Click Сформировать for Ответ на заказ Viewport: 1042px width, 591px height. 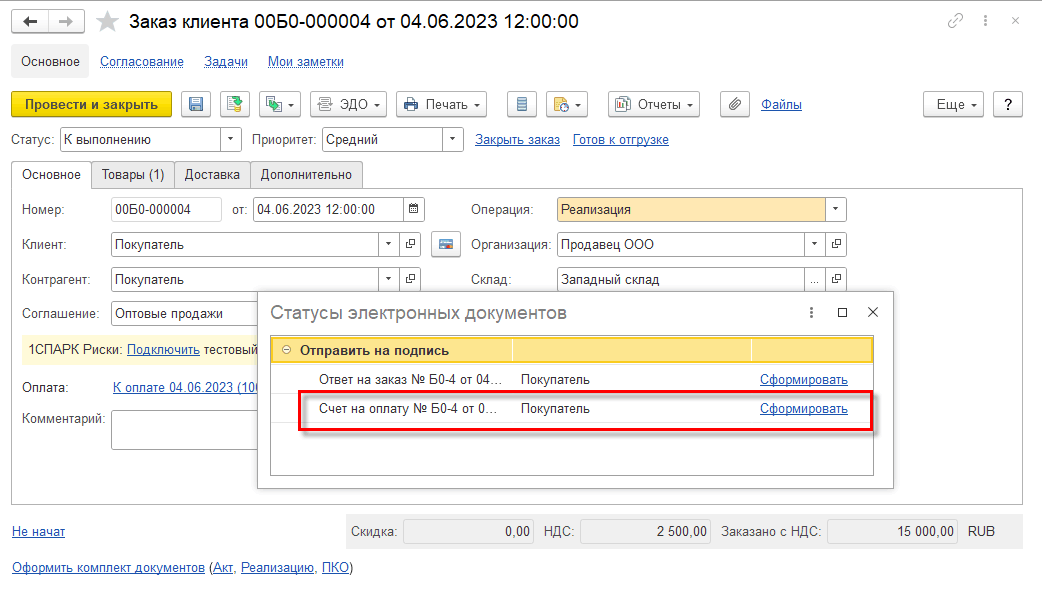click(x=803, y=380)
